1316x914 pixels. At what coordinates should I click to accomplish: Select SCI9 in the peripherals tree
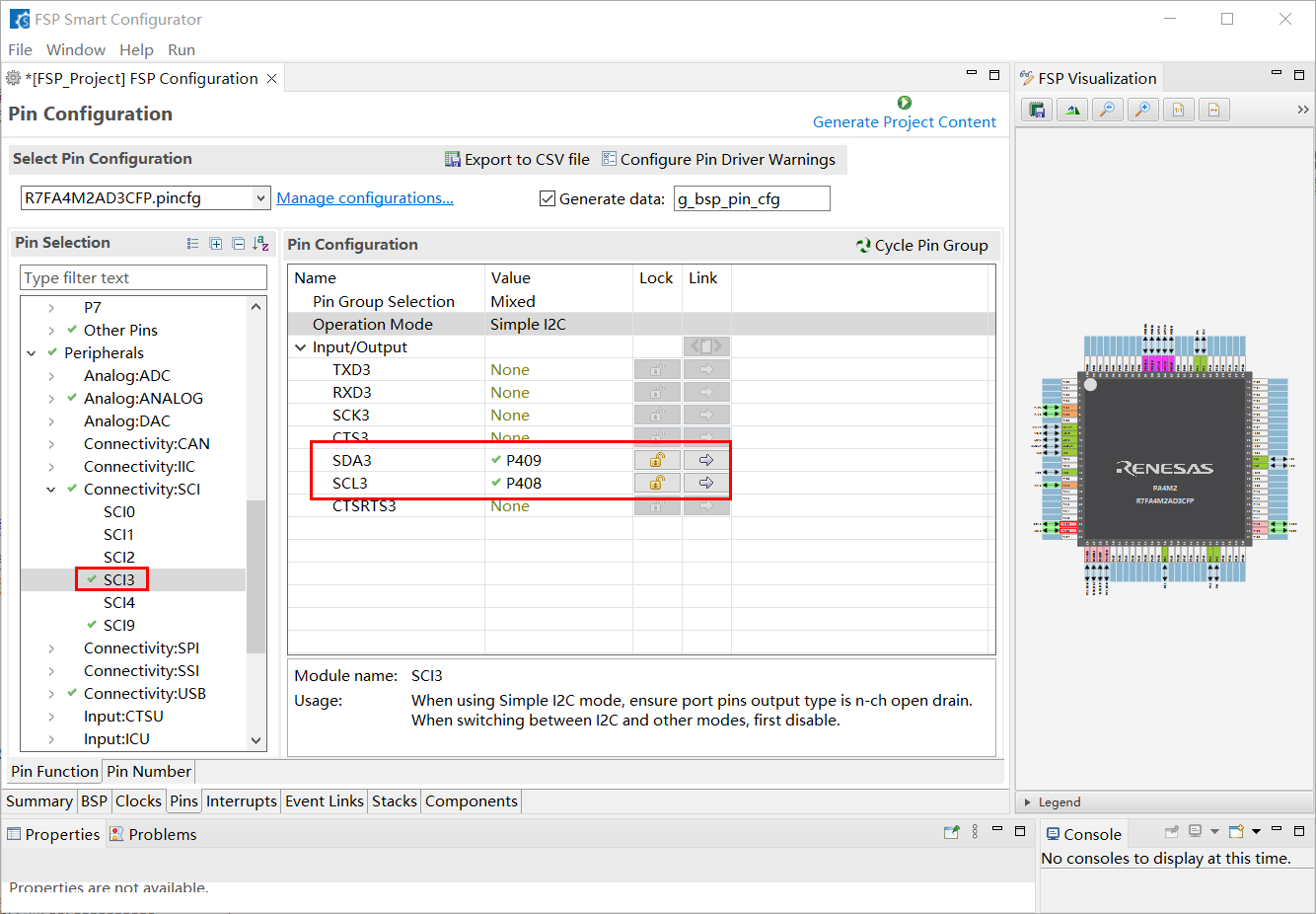click(x=119, y=626)
